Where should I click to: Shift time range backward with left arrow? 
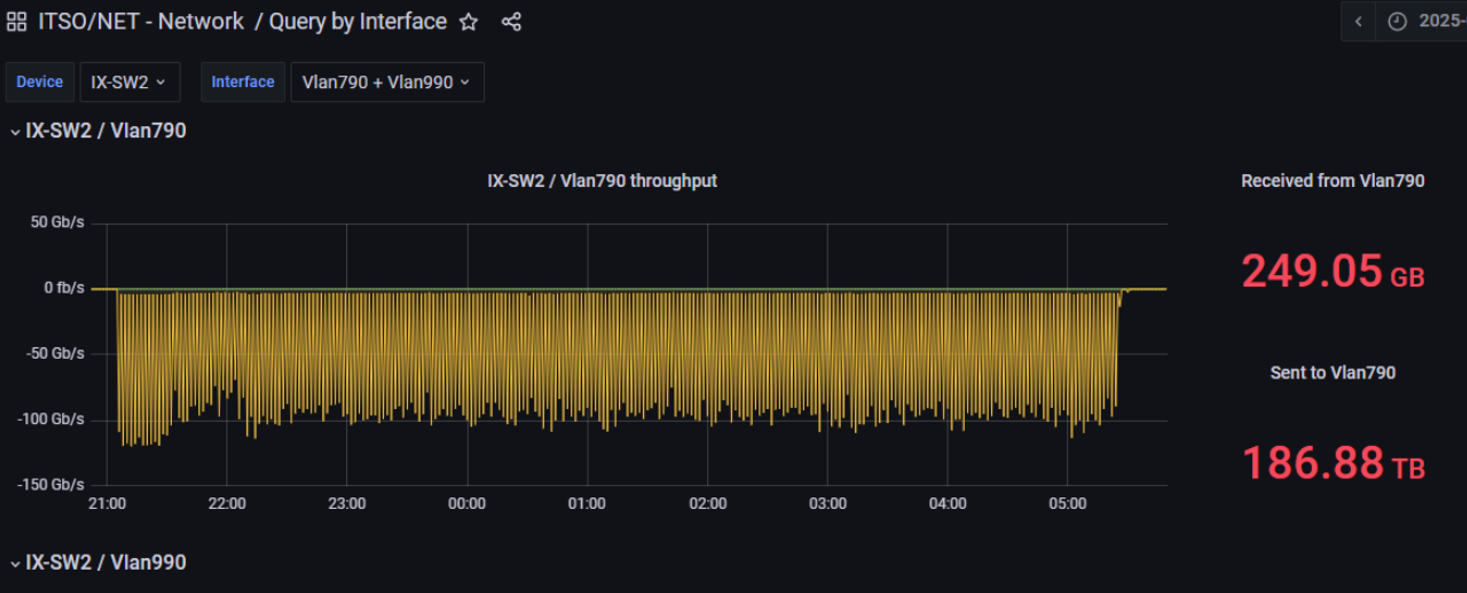(1358, 22)
